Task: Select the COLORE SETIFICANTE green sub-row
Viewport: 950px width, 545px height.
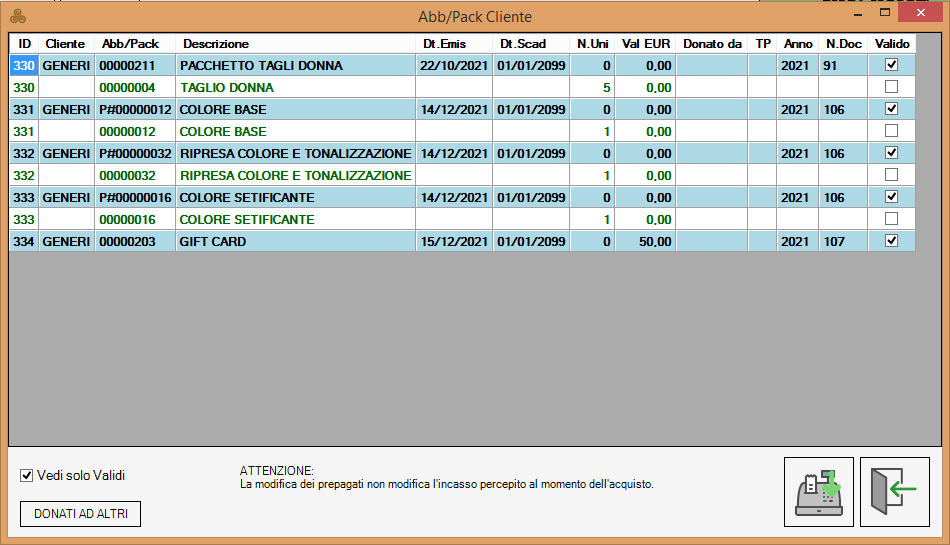Action: [x=295, y=220]
